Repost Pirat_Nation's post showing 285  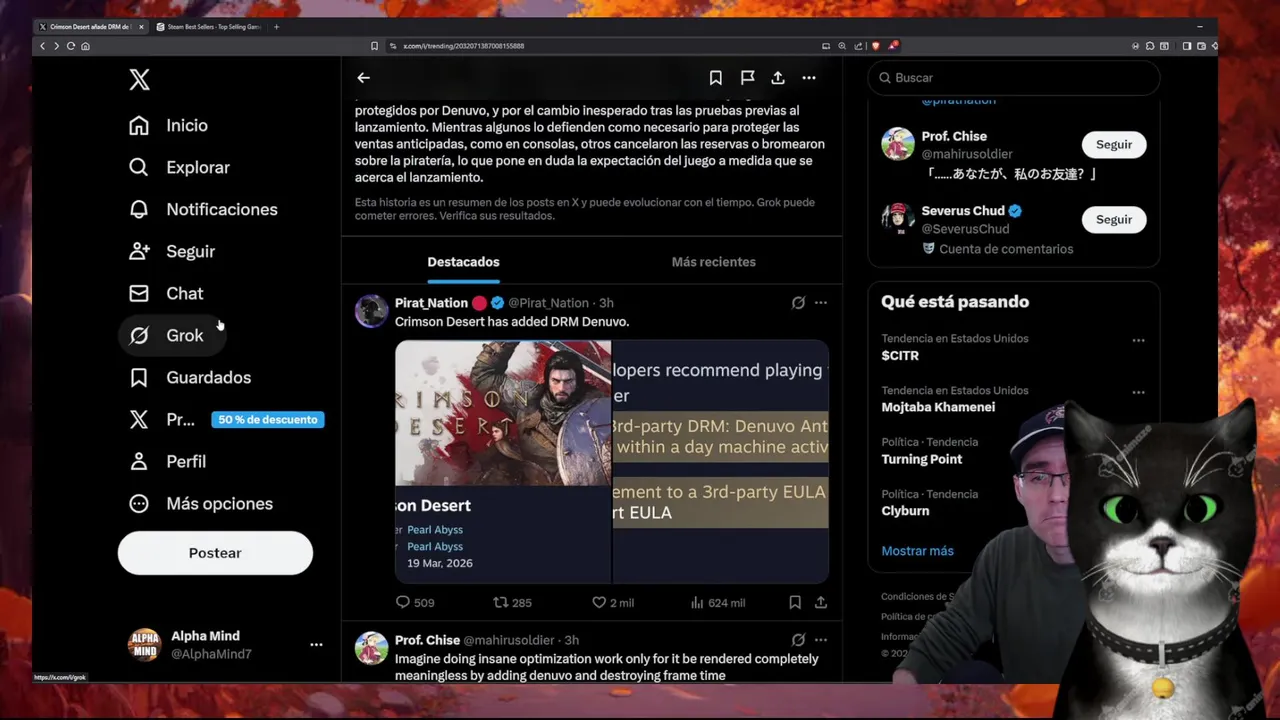coord(512,603)
